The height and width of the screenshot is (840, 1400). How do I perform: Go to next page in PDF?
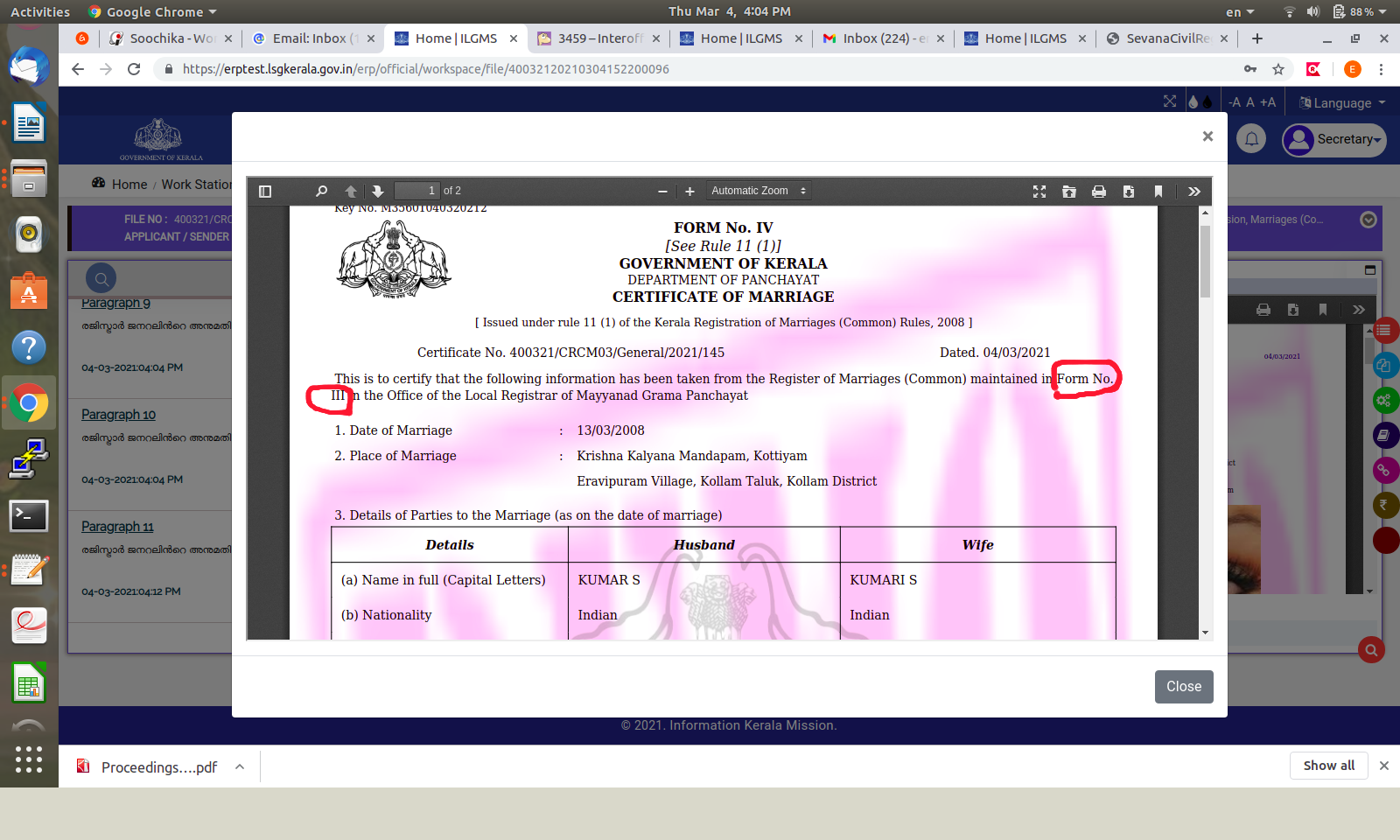[x=378, y=192]
